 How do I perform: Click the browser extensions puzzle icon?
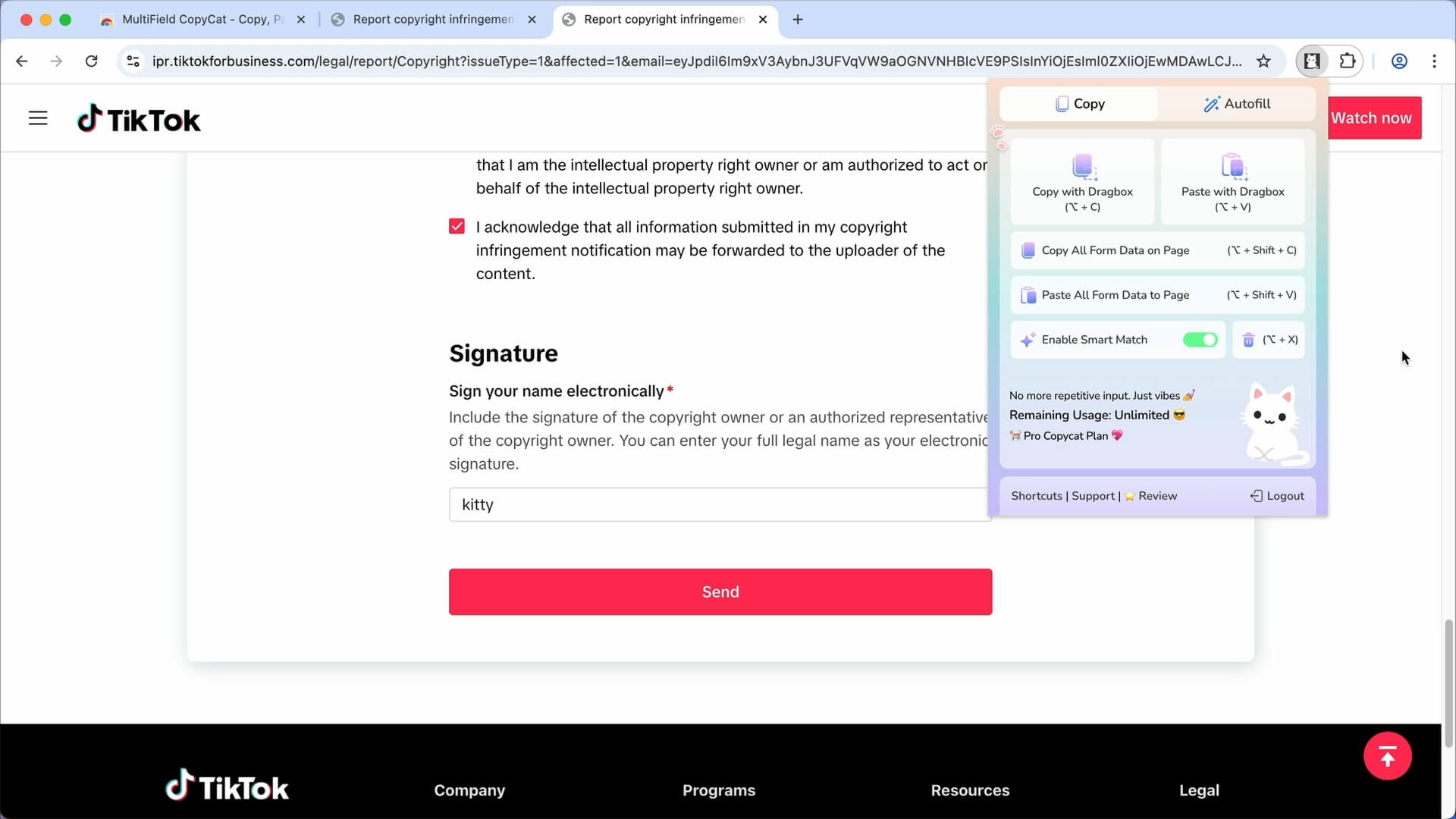pos(1348,61)
